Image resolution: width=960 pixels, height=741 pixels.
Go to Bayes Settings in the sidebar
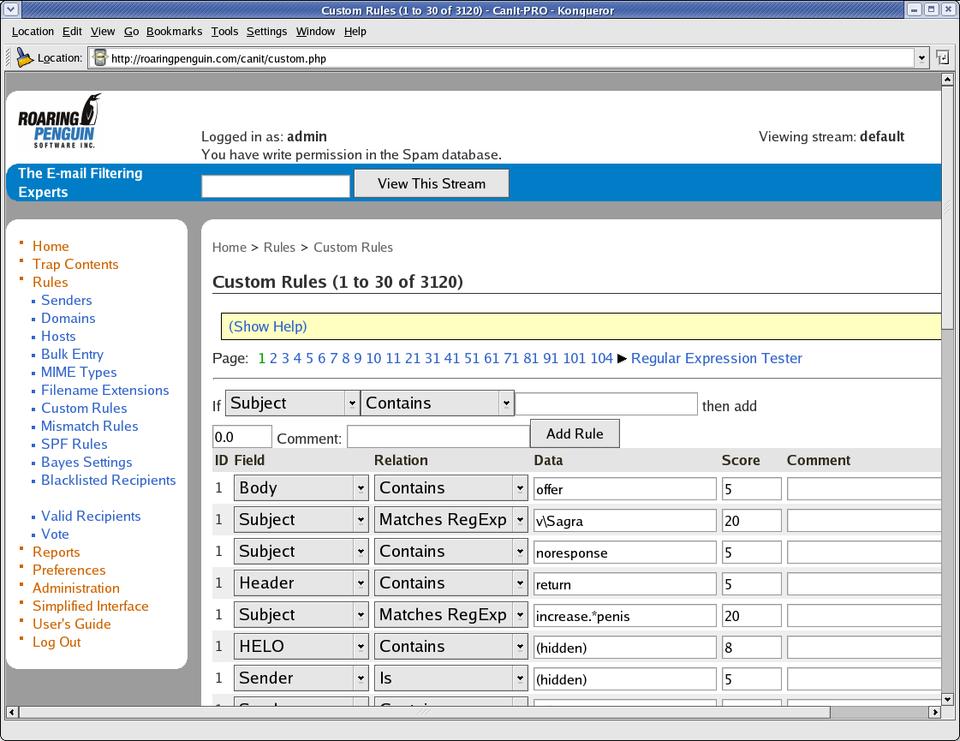86,462
